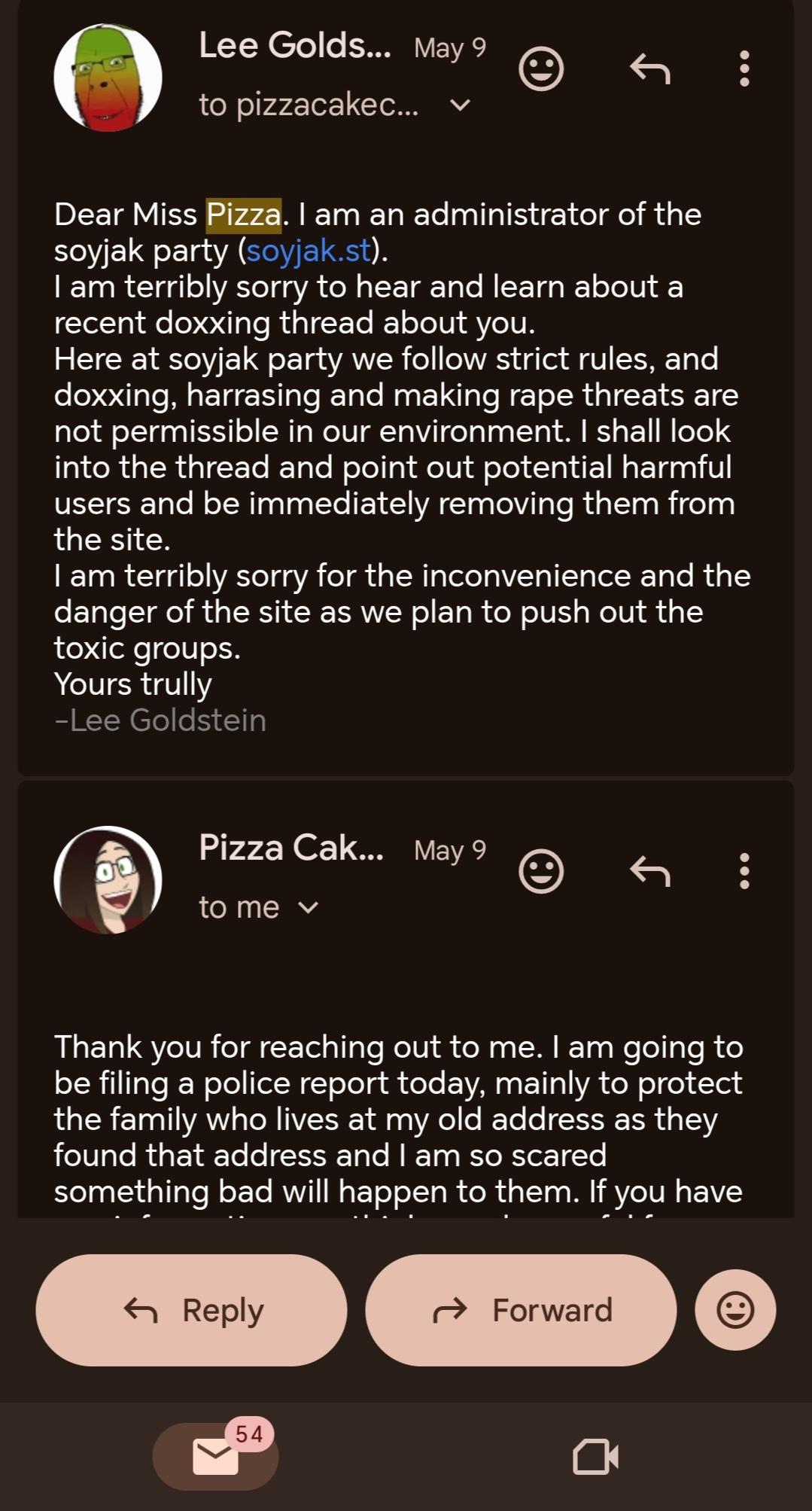Switch to the Mail tab with 54 badge
This screenshot has height=1511, width=812.
216,1456
